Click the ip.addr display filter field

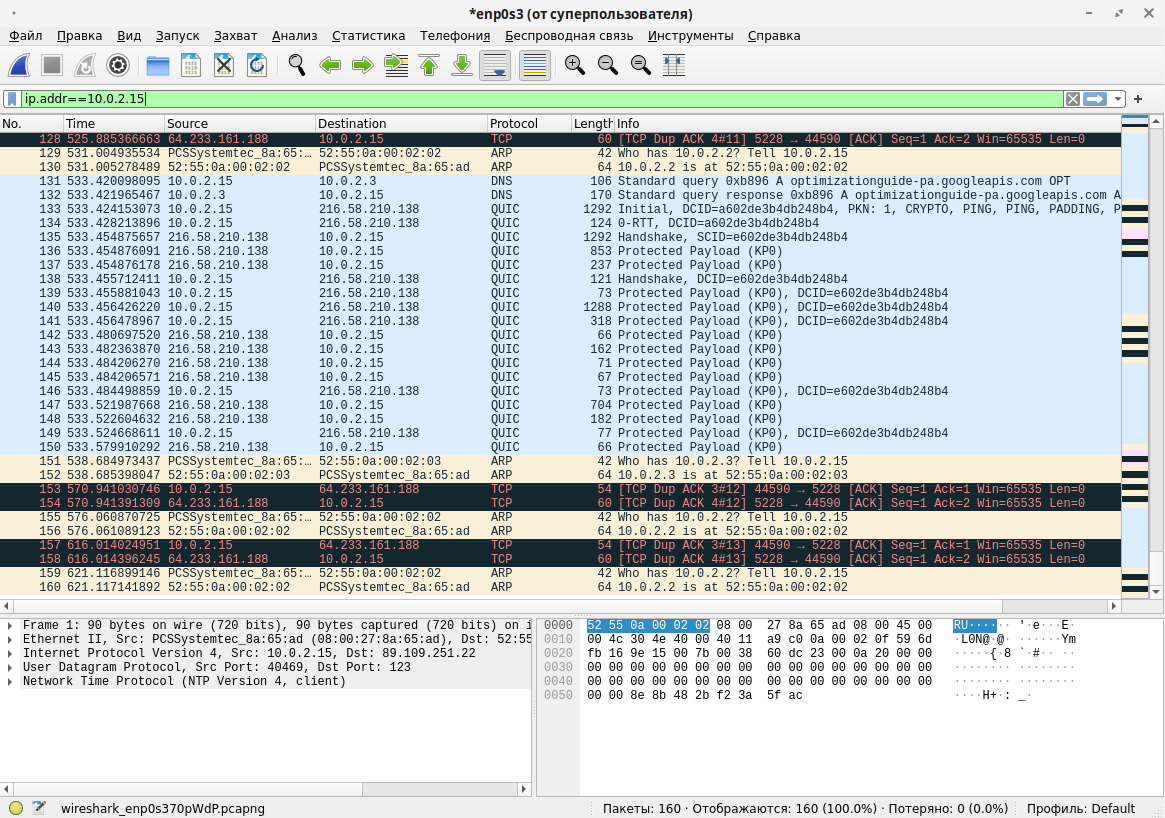pos(540,99)
